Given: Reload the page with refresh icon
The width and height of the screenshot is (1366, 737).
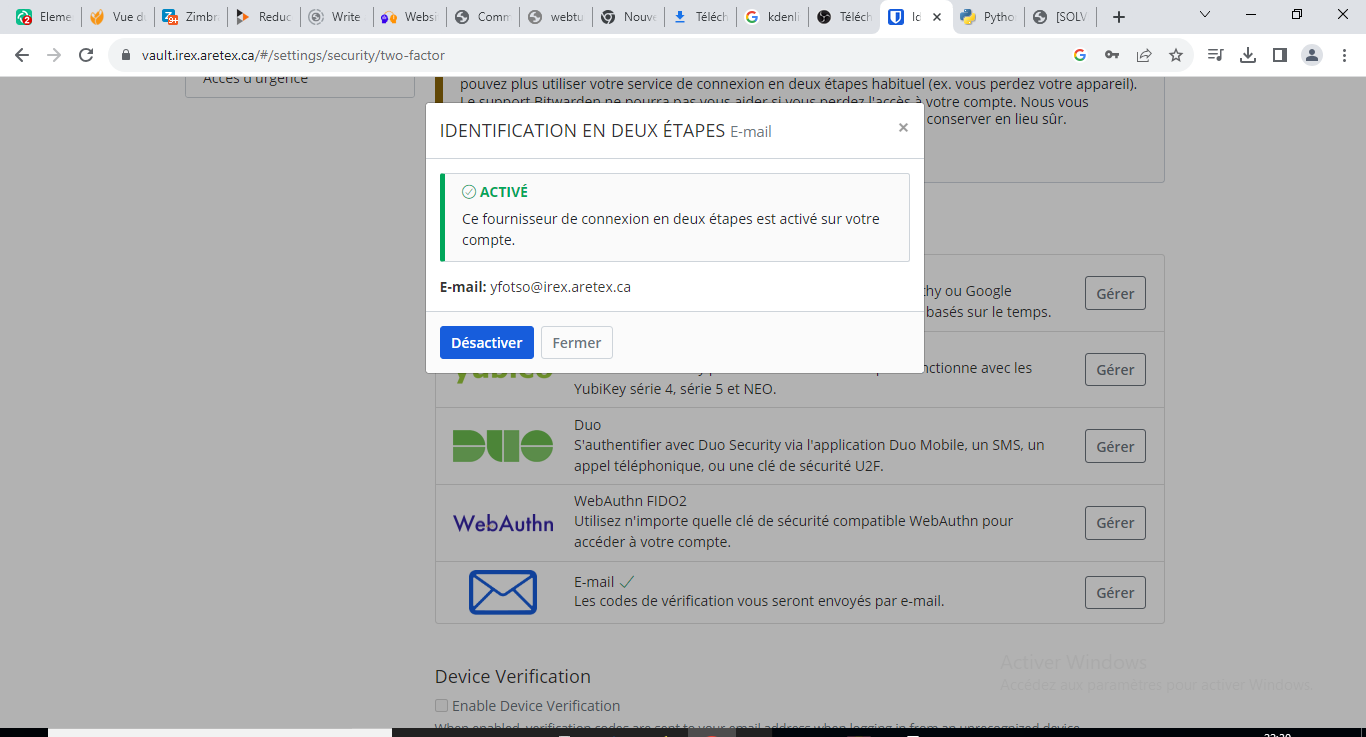Looking at the screenshot, I should pos(86,55).
